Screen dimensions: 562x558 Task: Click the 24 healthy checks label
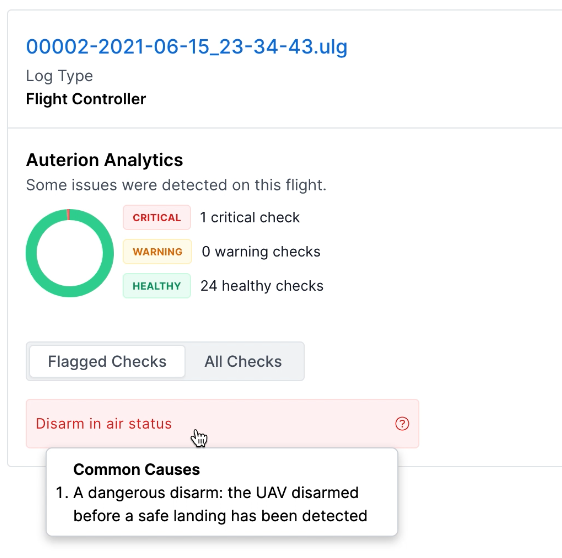click(262, 286)
